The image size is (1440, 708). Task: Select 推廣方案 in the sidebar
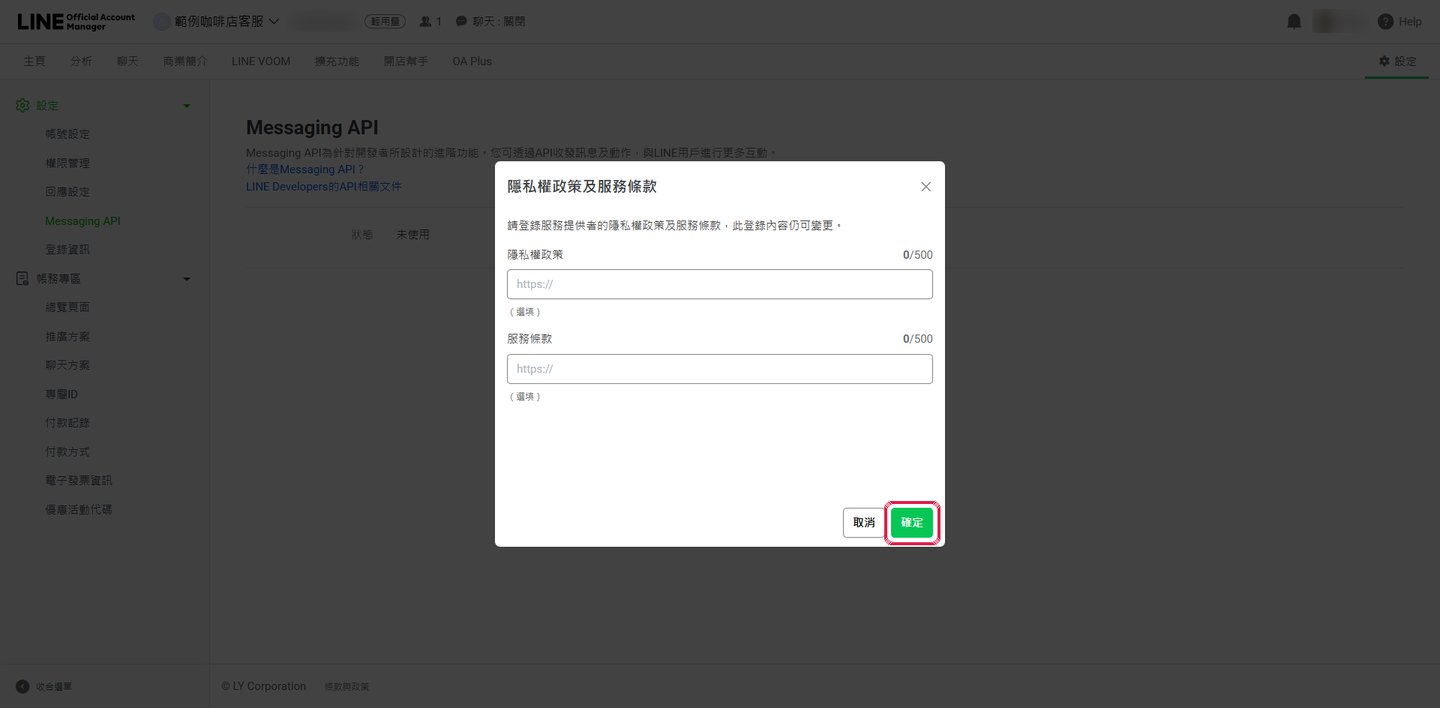(68, 336)
